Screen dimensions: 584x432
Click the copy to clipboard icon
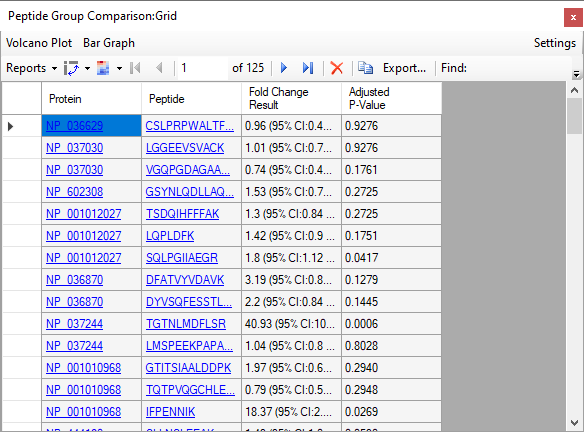point(365,68)
